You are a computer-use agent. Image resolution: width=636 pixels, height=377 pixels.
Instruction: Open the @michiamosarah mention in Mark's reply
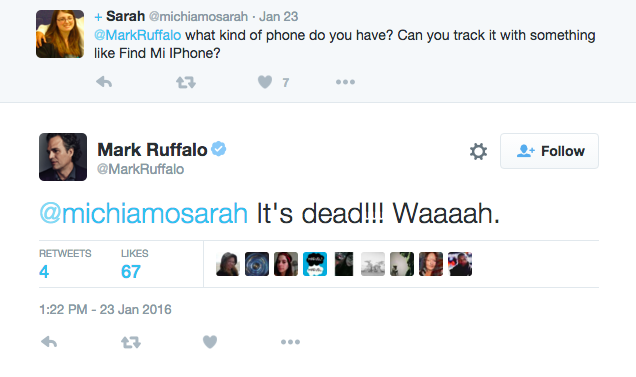click(144, 213)
